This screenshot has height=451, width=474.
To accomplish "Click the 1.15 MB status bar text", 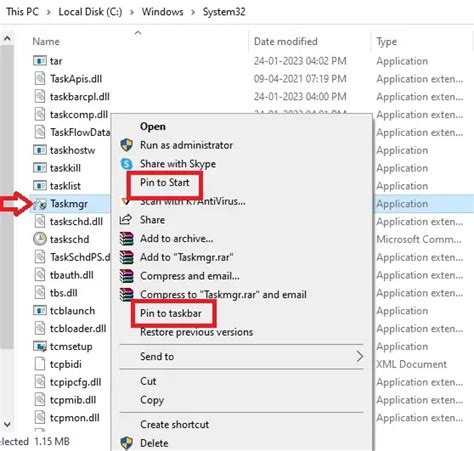I will click(x=52, y=442).
